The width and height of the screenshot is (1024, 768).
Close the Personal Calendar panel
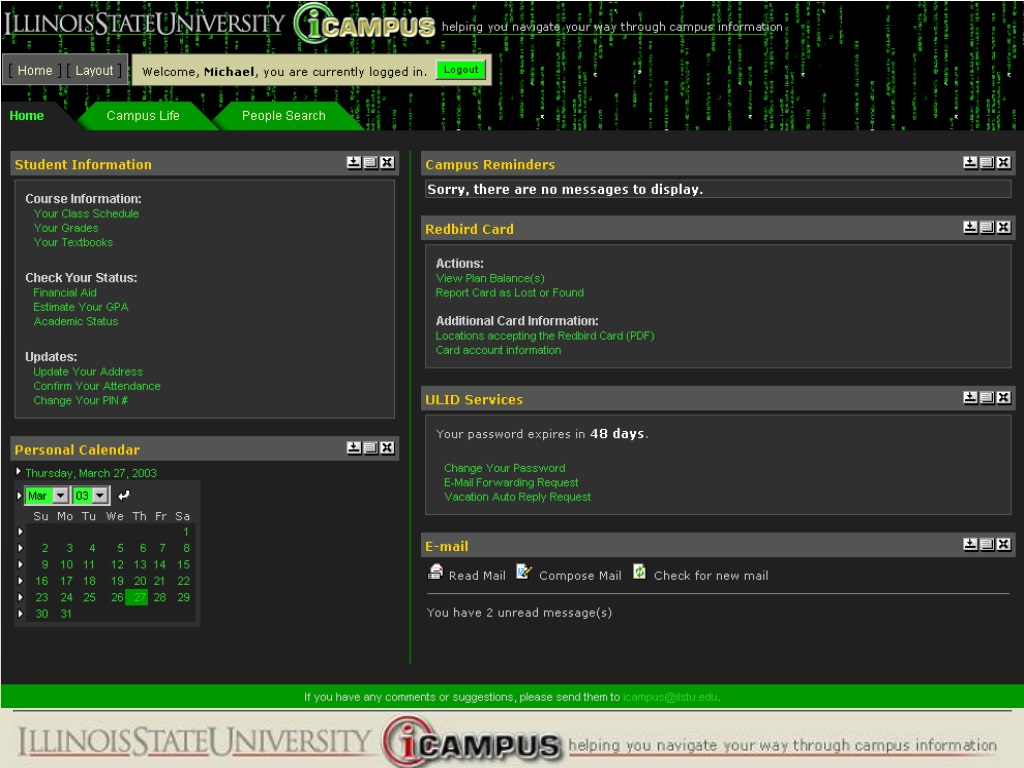click(387, 447)
